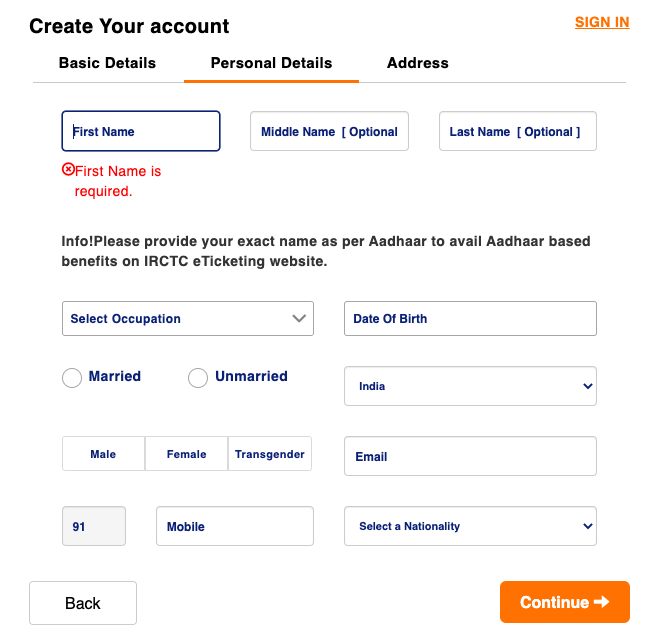Choose Male gender option

[103, 454]
